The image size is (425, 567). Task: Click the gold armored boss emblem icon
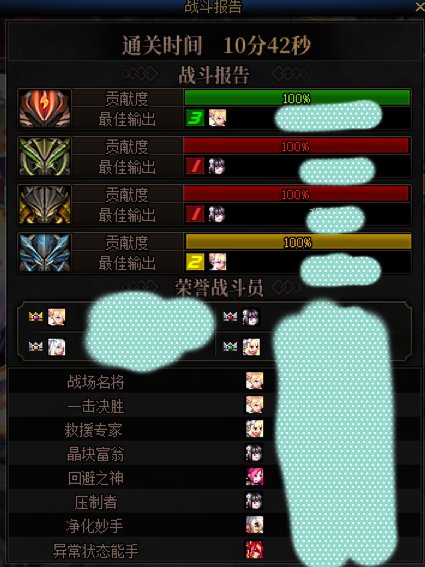coord(44,204)
